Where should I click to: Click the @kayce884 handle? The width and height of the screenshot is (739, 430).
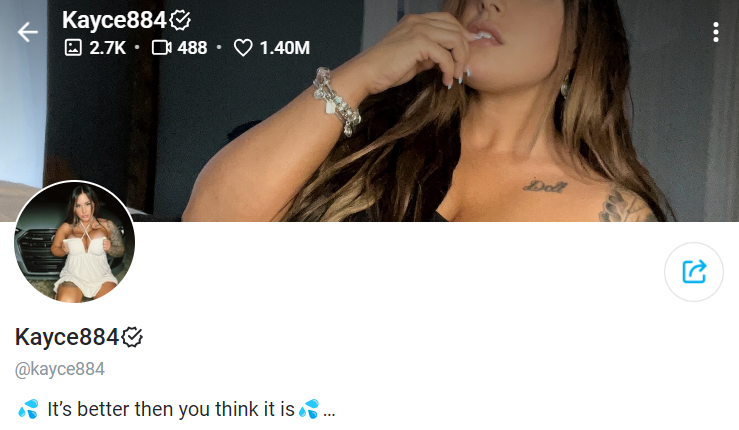pyautogui.click(x=60, y=369)
